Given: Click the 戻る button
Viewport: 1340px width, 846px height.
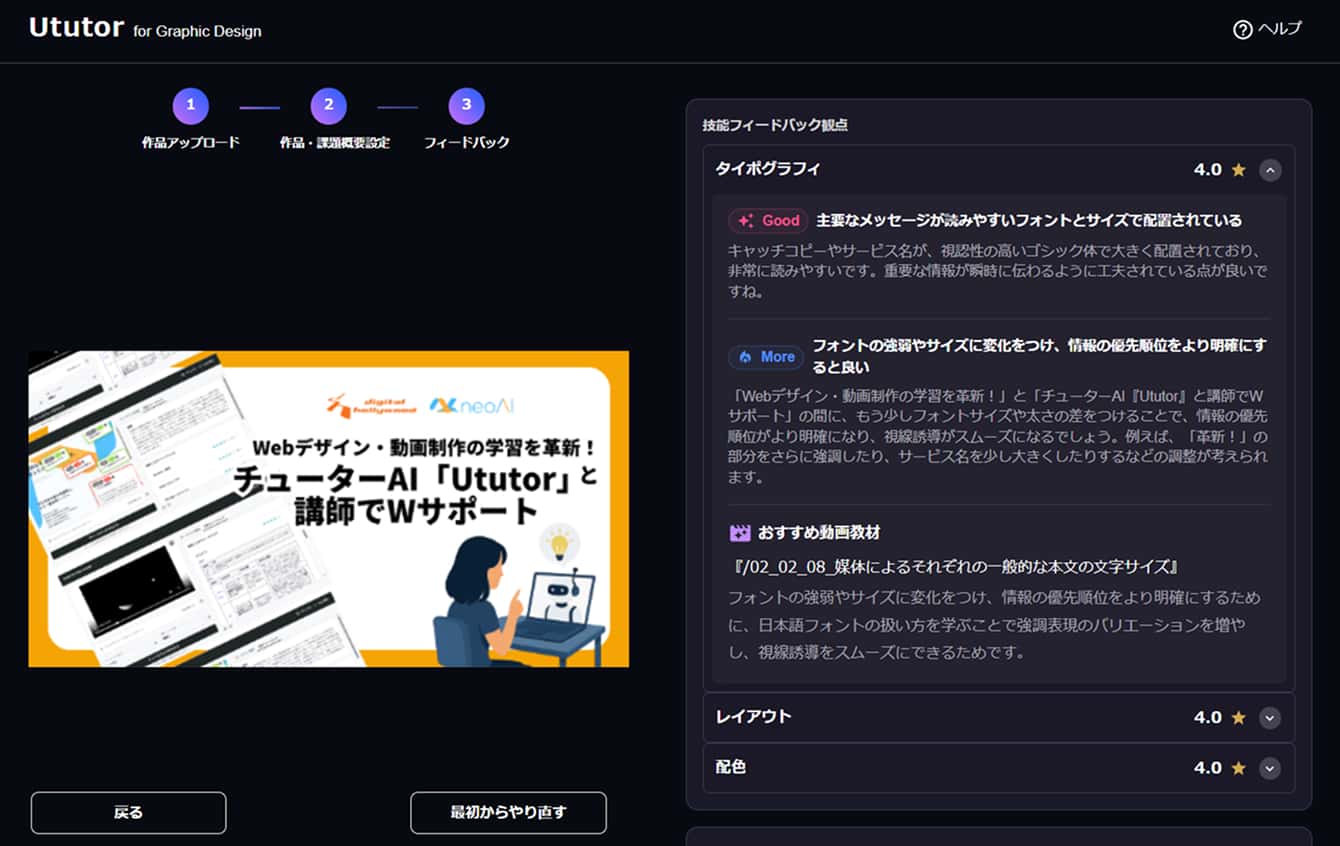Looking at the screenshot, I should (x=128, y=812).
